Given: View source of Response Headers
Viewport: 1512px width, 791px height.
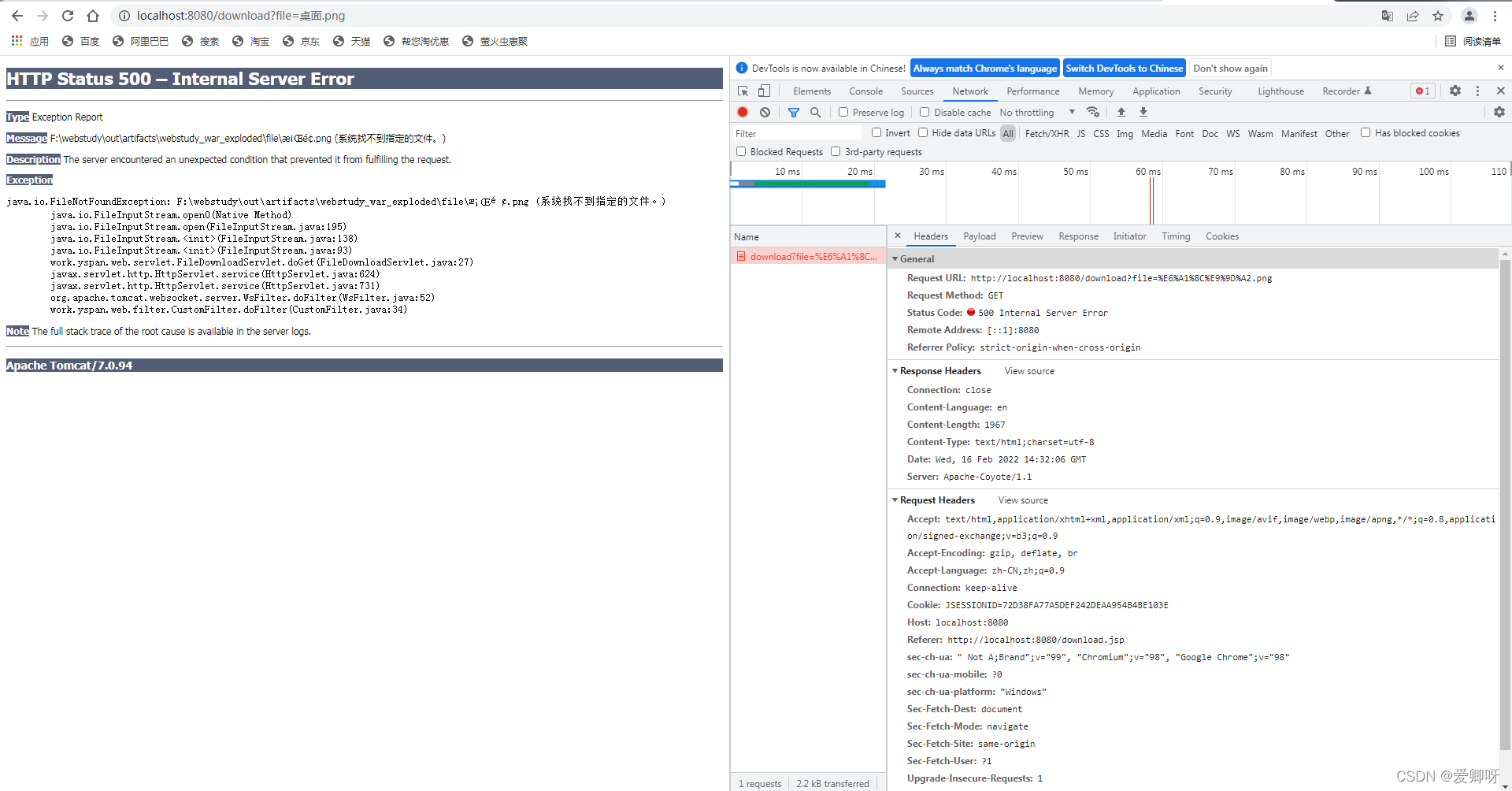Looking at the screenshot, I should (x=1029, y=371).
